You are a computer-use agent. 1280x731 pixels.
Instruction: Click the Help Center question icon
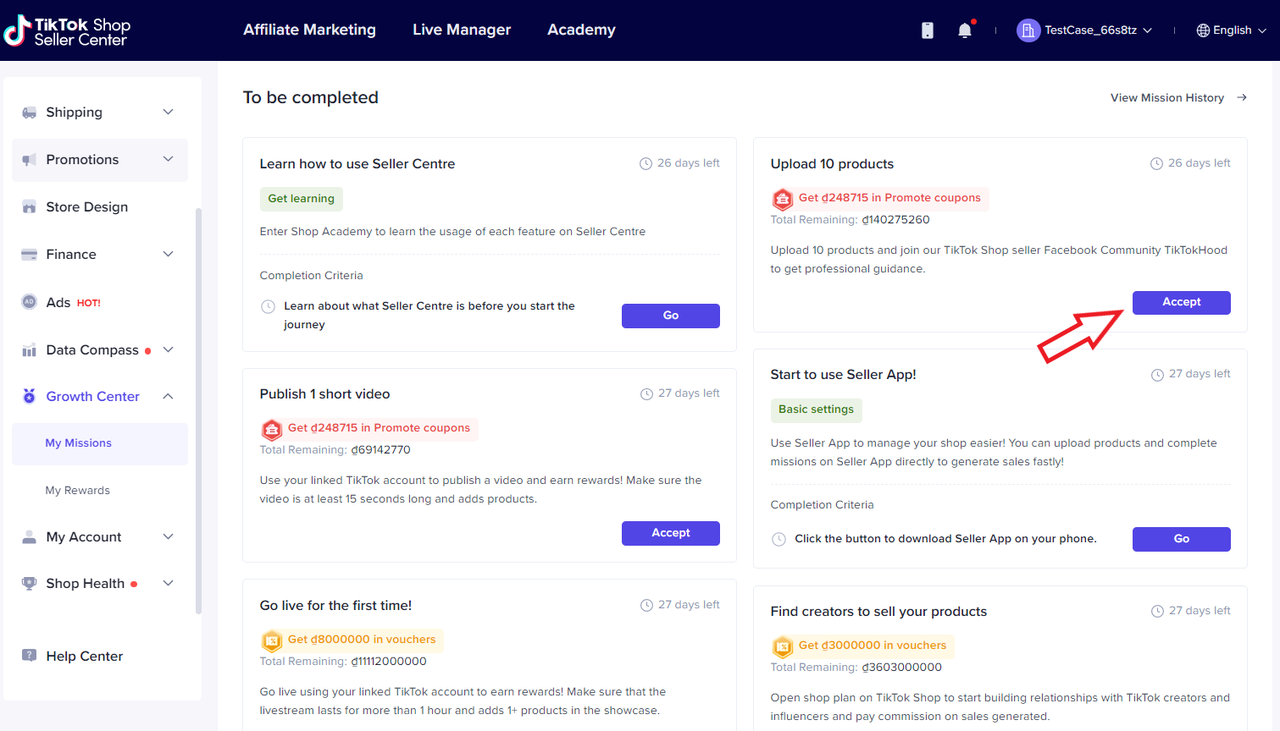pyautogui.click(x=29, y=656)
